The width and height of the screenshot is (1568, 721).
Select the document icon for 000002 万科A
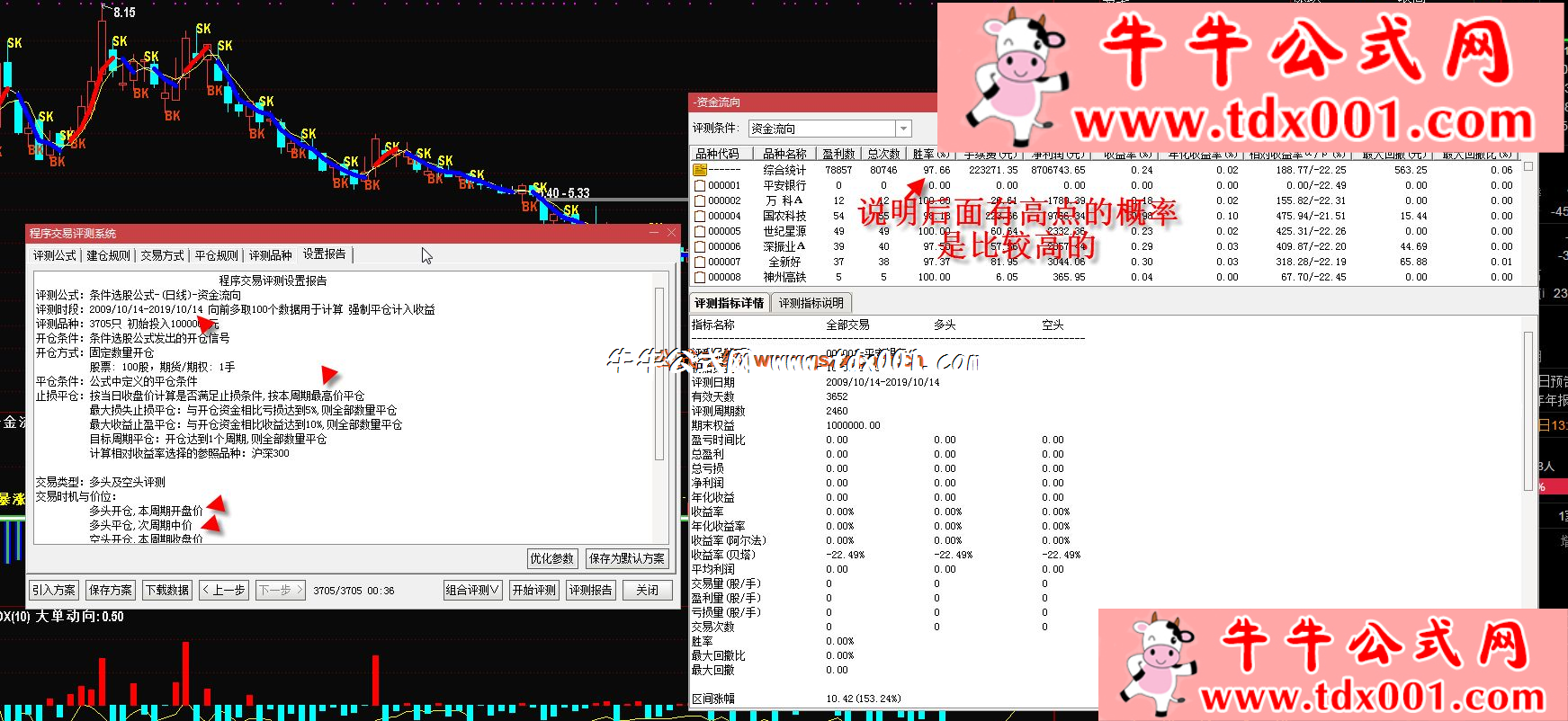700,200
